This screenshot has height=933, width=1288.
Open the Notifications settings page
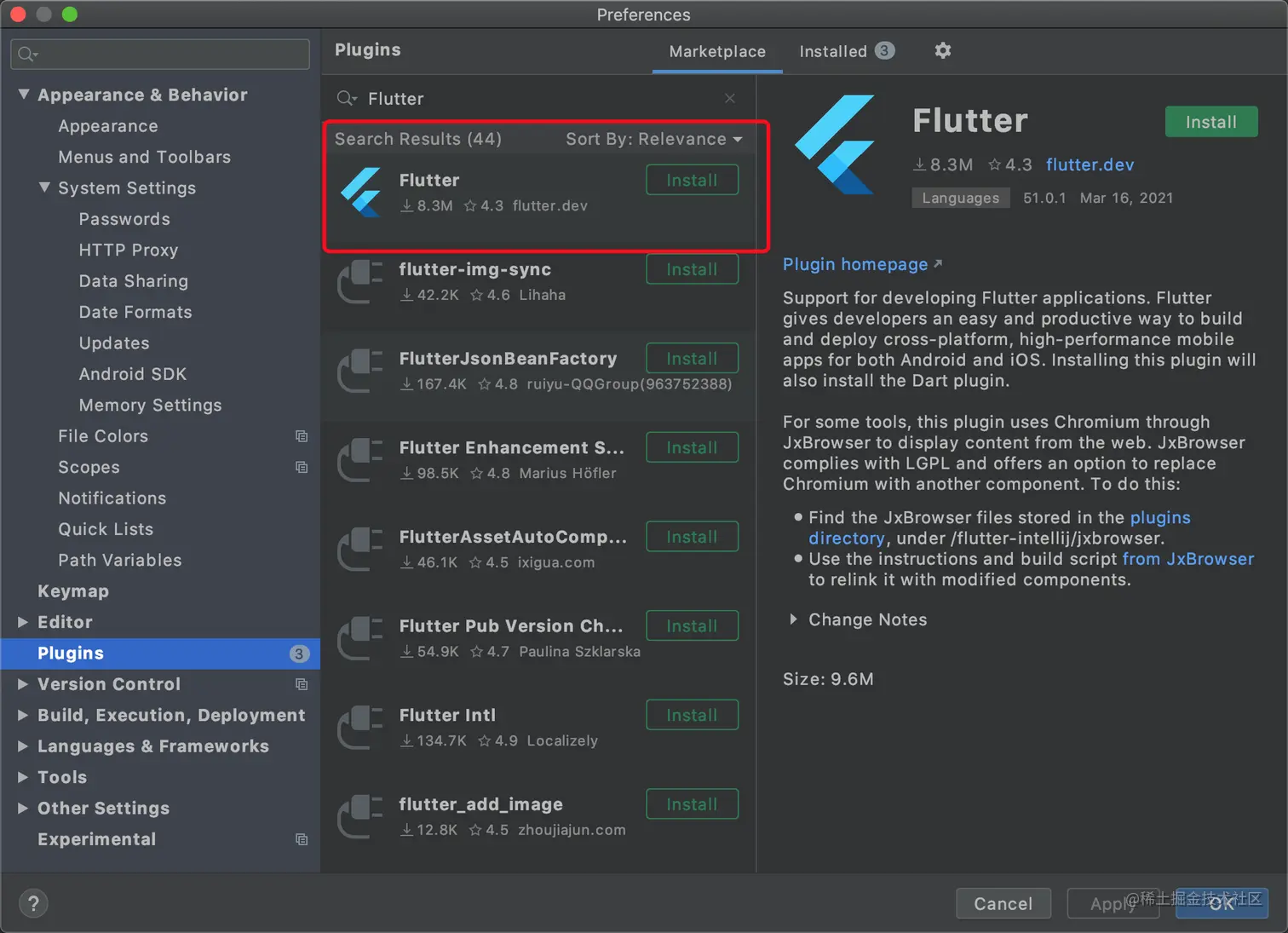pos(112,498)
